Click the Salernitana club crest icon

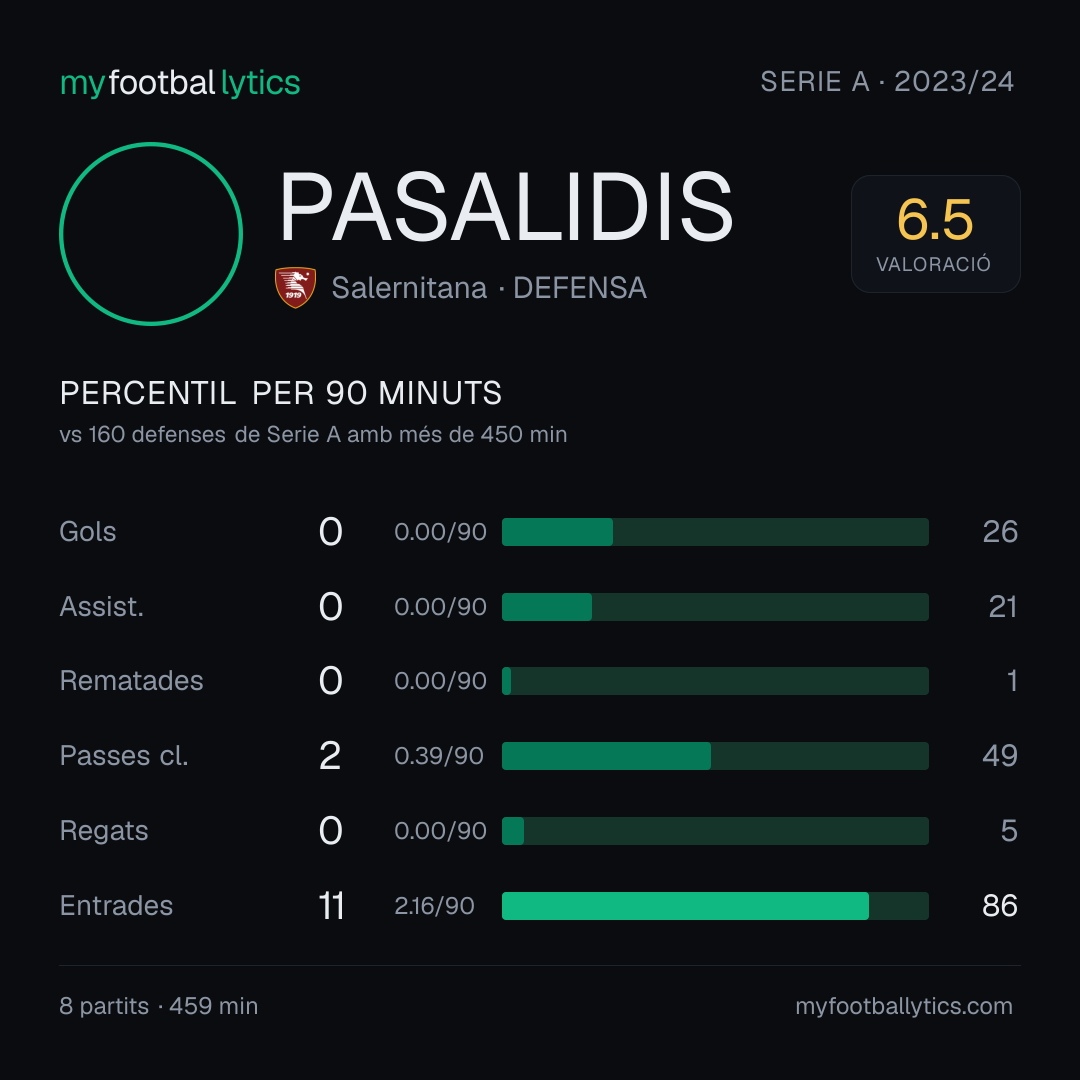pos(295,287)
